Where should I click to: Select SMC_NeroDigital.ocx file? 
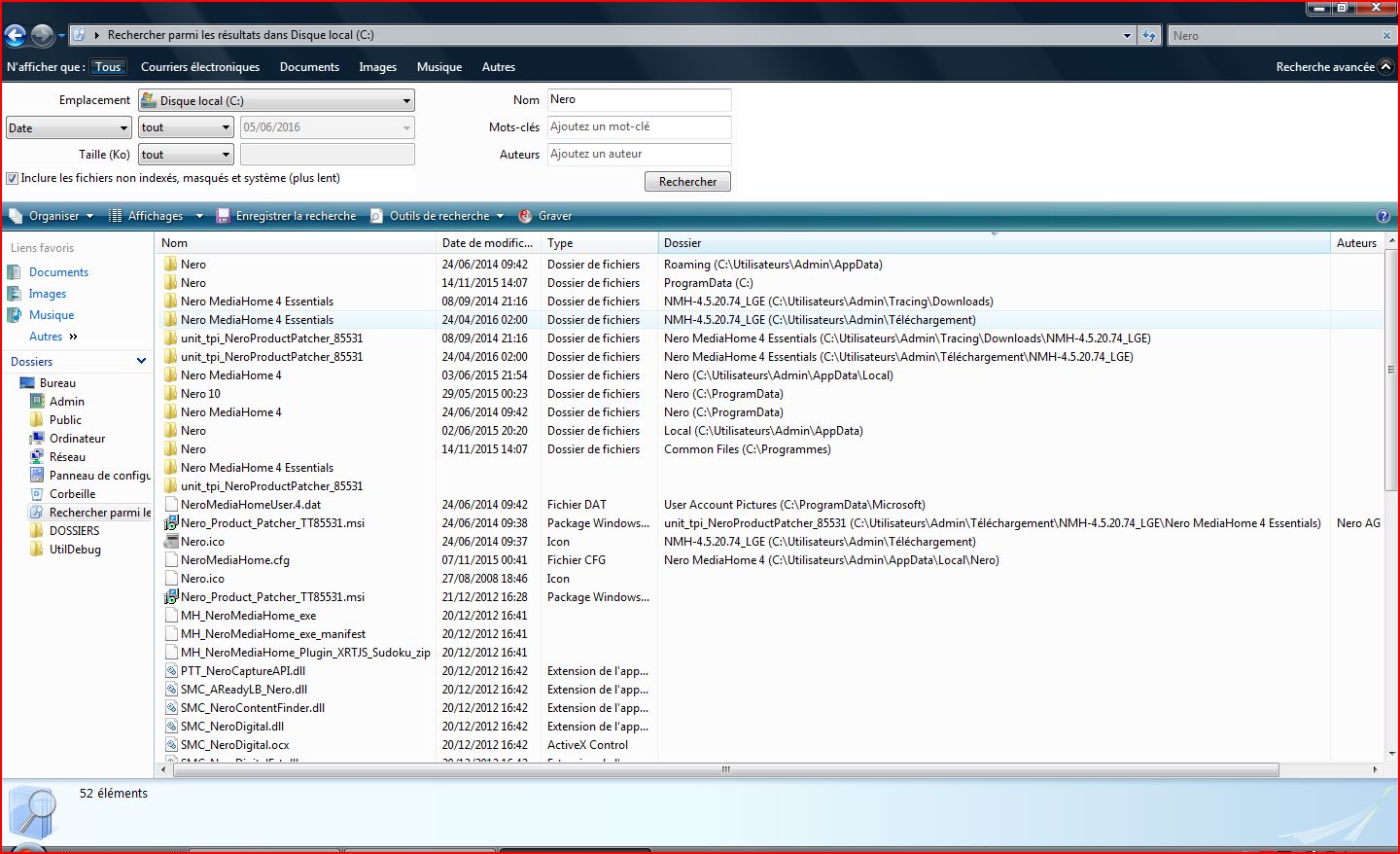click(x=234, y=745)
